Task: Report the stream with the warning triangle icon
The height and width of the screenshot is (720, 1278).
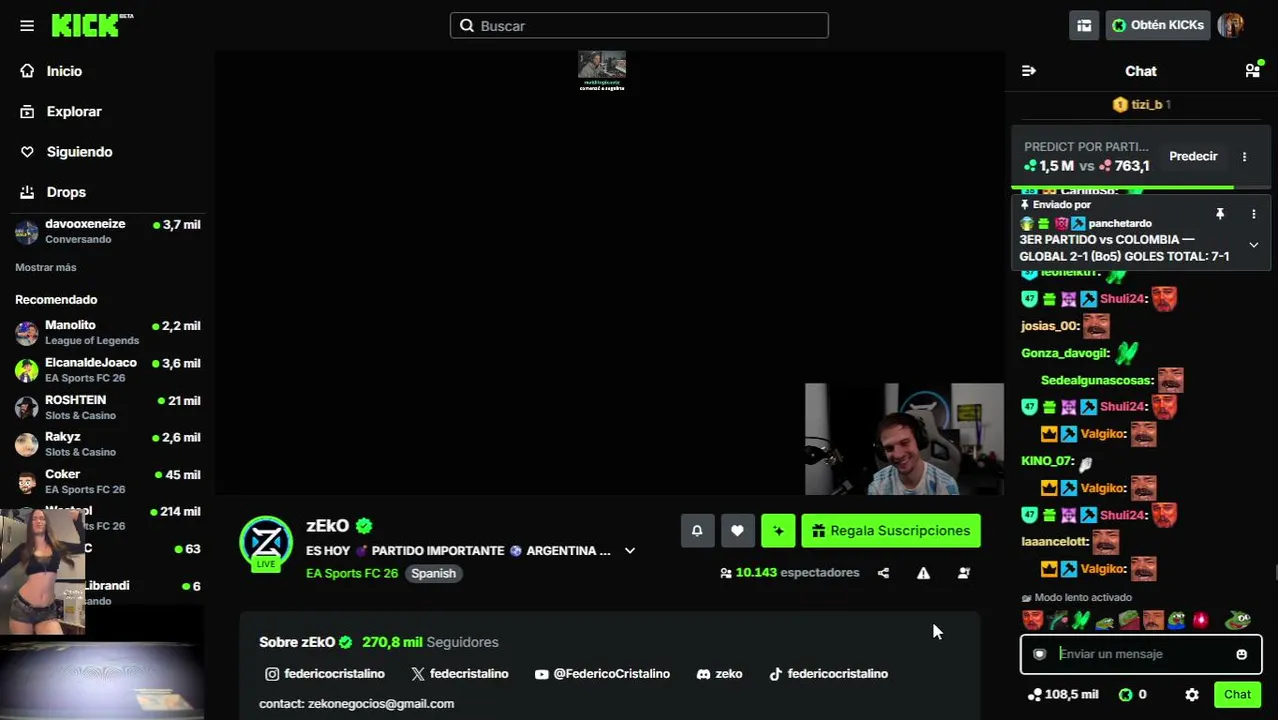Action: [923, 573]
